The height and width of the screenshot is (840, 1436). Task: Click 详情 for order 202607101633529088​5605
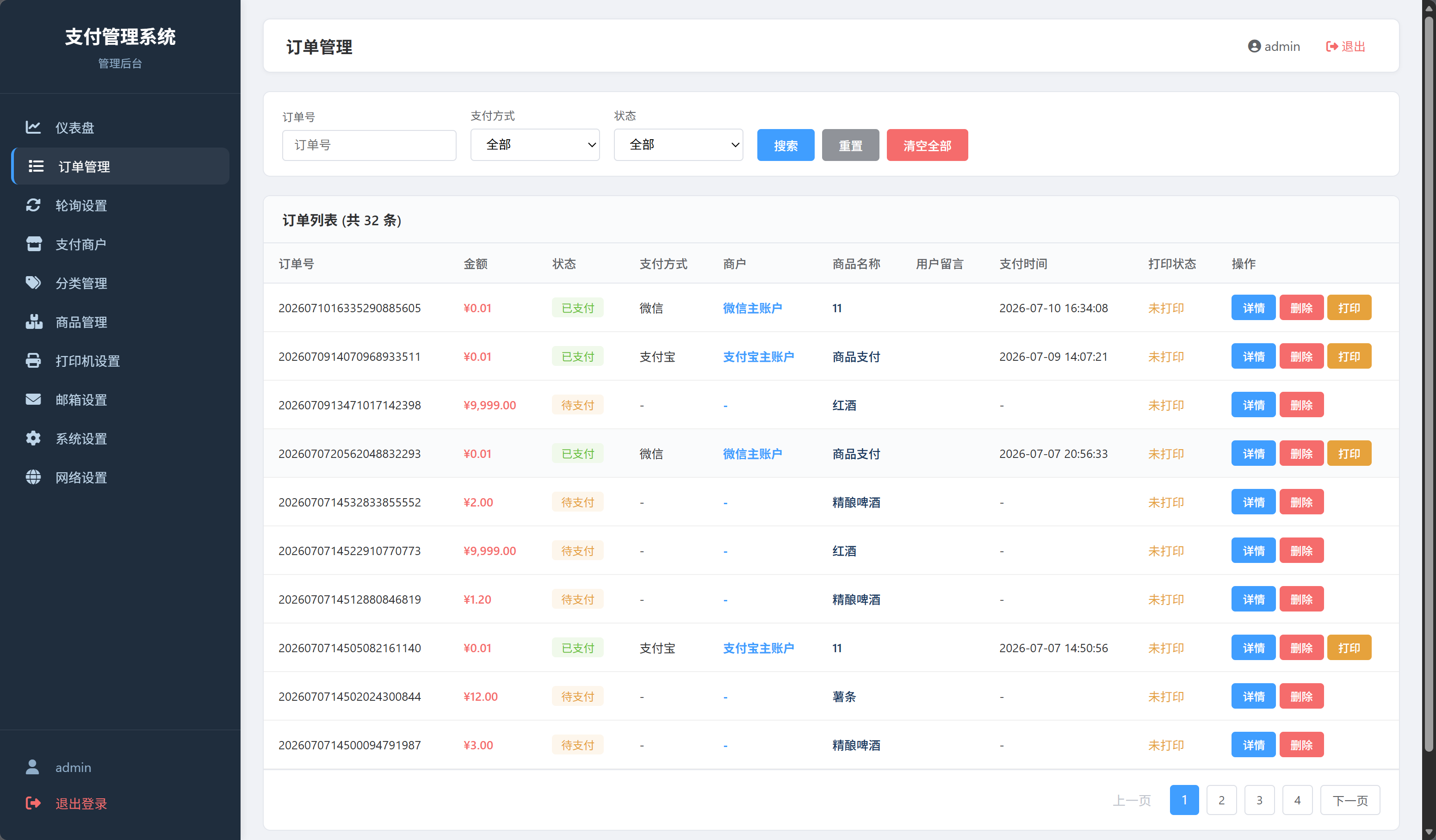(1253, 308)
